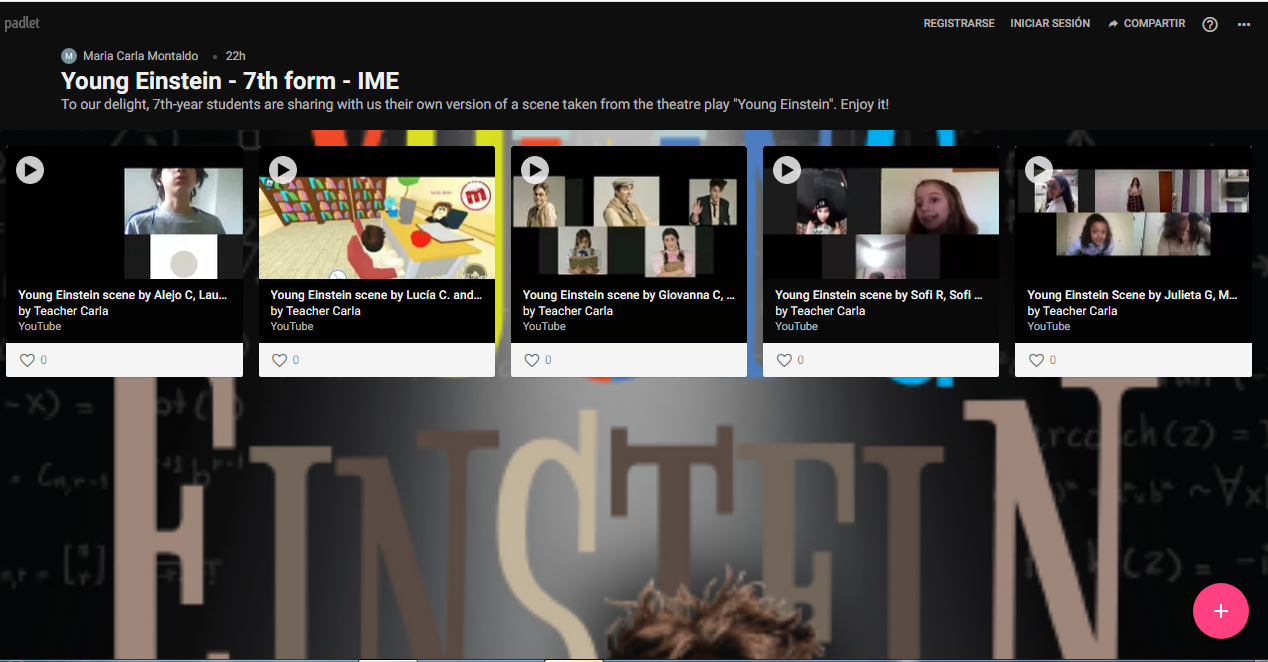Viewport: 1268px width, 662px height.
Task: Open the Giovanna C scene title link
Action: point(628,295)
